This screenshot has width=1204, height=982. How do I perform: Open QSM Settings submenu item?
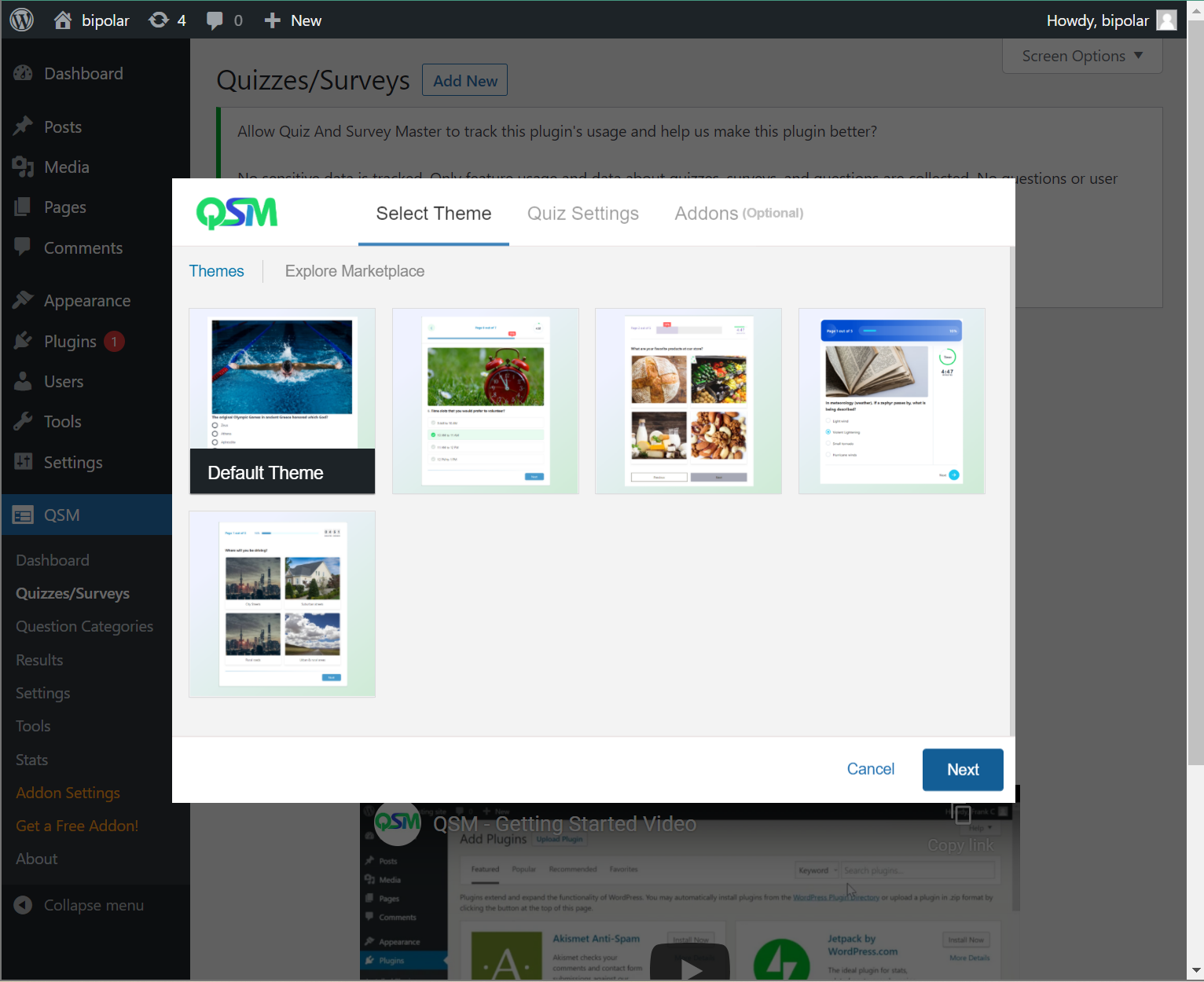(43, 693)
